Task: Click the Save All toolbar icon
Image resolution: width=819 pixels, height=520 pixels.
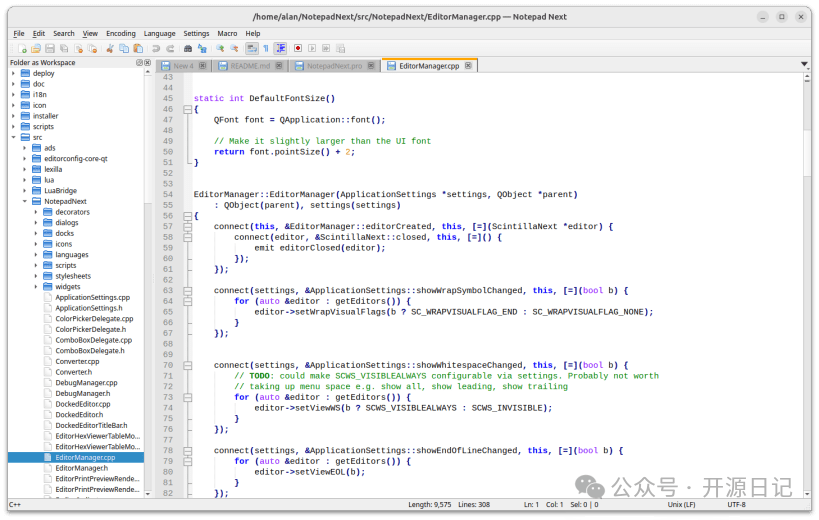Action: point(64,49)
